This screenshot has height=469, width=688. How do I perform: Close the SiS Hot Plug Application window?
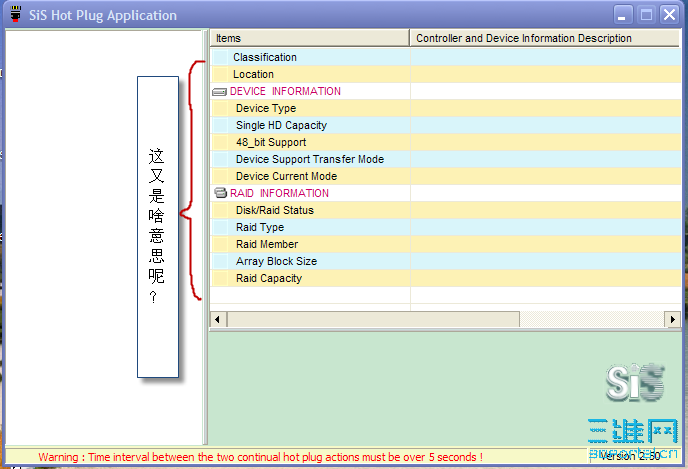pos(670,15)
